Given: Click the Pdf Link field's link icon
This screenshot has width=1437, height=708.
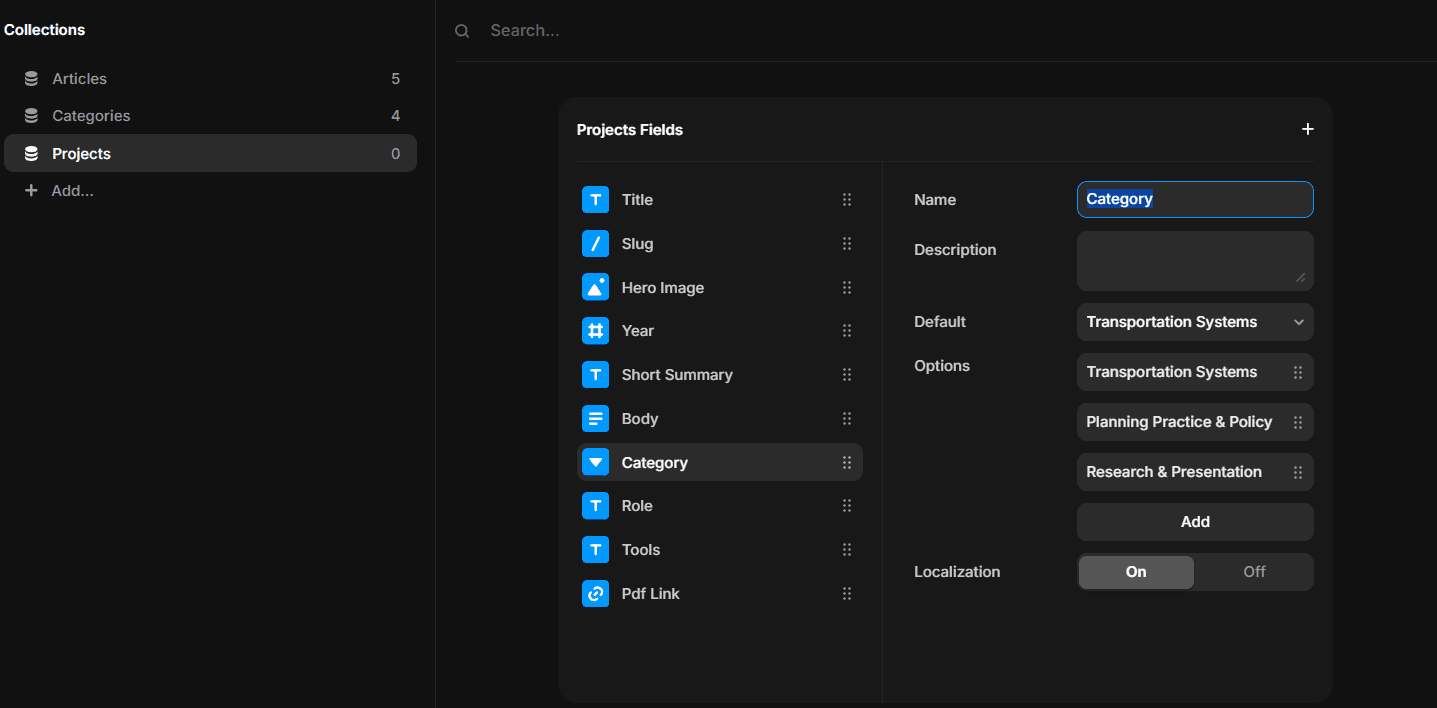Looking at the screenshot, I should point(595,594).
